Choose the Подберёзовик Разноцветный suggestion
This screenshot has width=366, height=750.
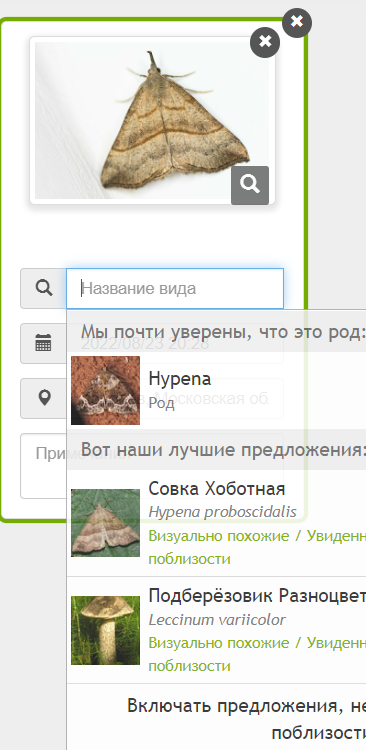[x=216, y=630]
